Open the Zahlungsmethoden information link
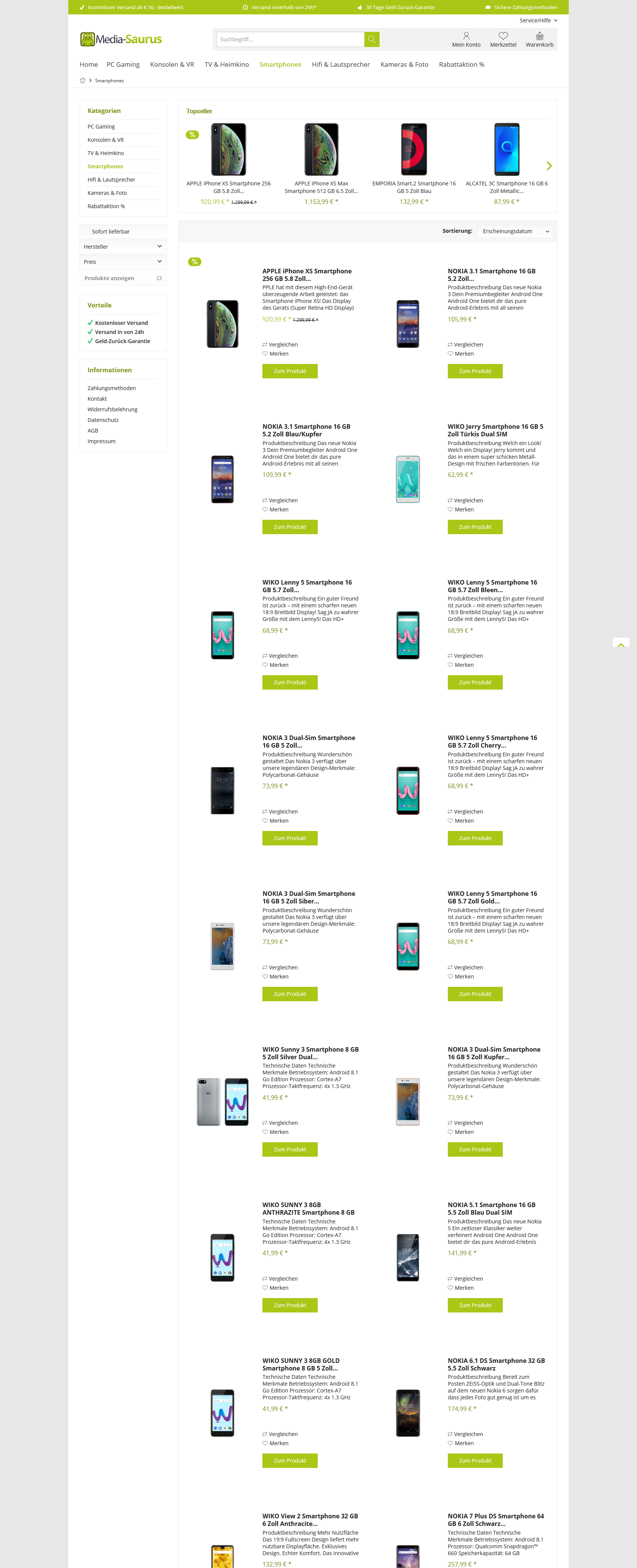637x1568 pixels. (x=111, y=388)
